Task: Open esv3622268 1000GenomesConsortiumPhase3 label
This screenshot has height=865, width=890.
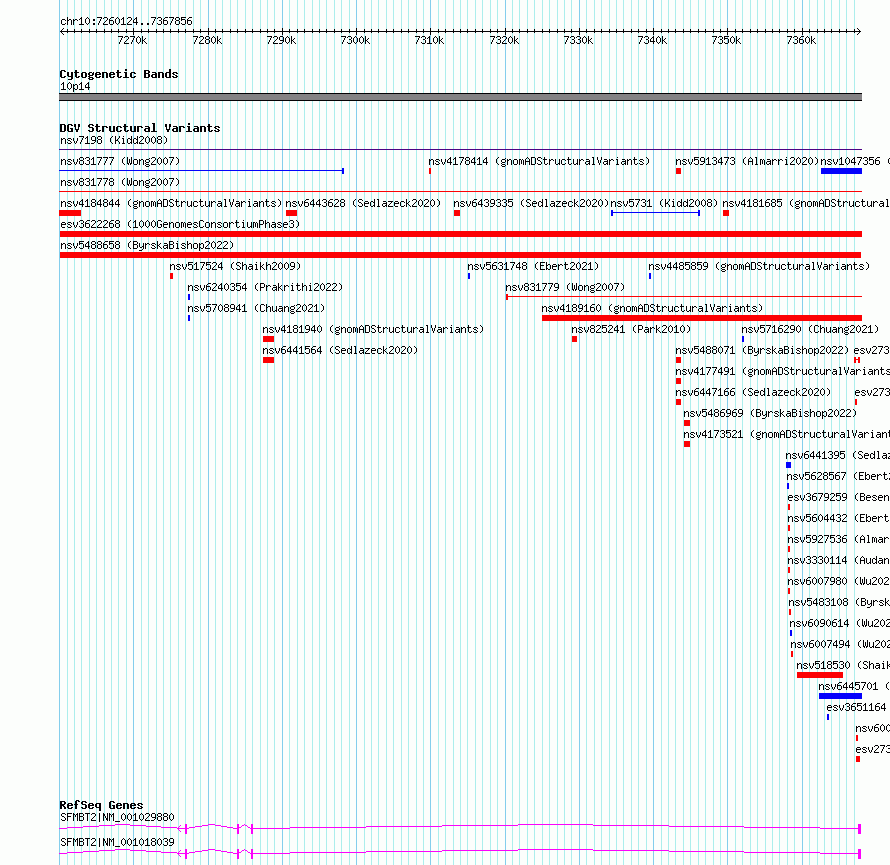Action: [180, 224]
